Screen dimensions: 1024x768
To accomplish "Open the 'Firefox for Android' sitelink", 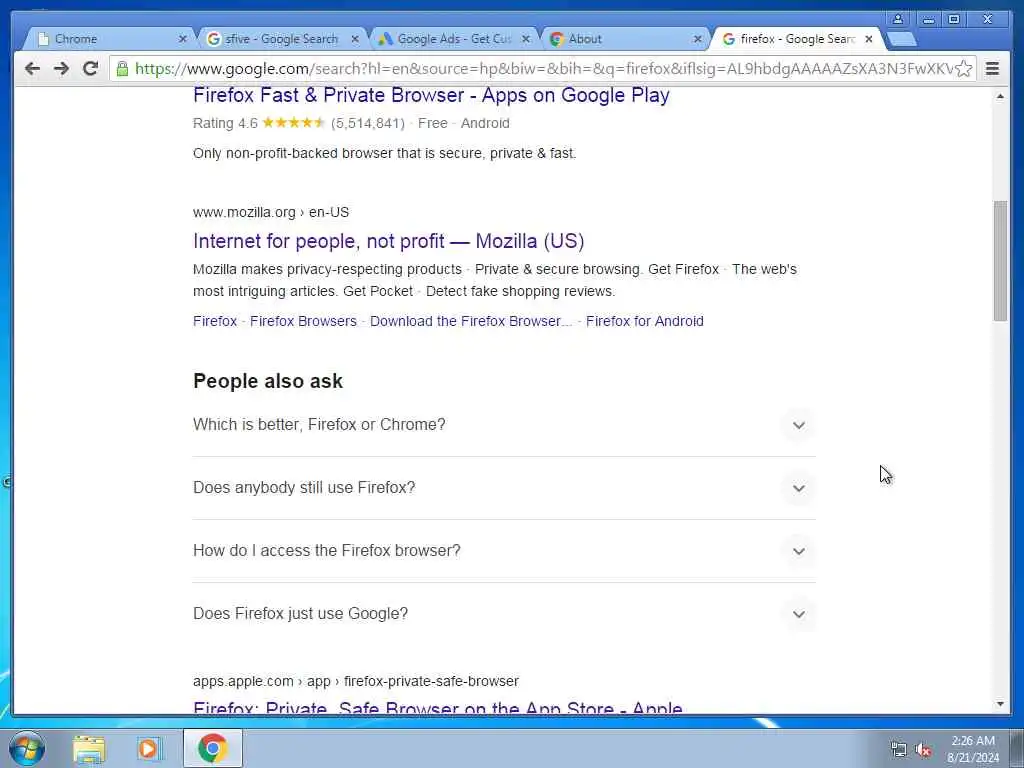I will 645,321.
